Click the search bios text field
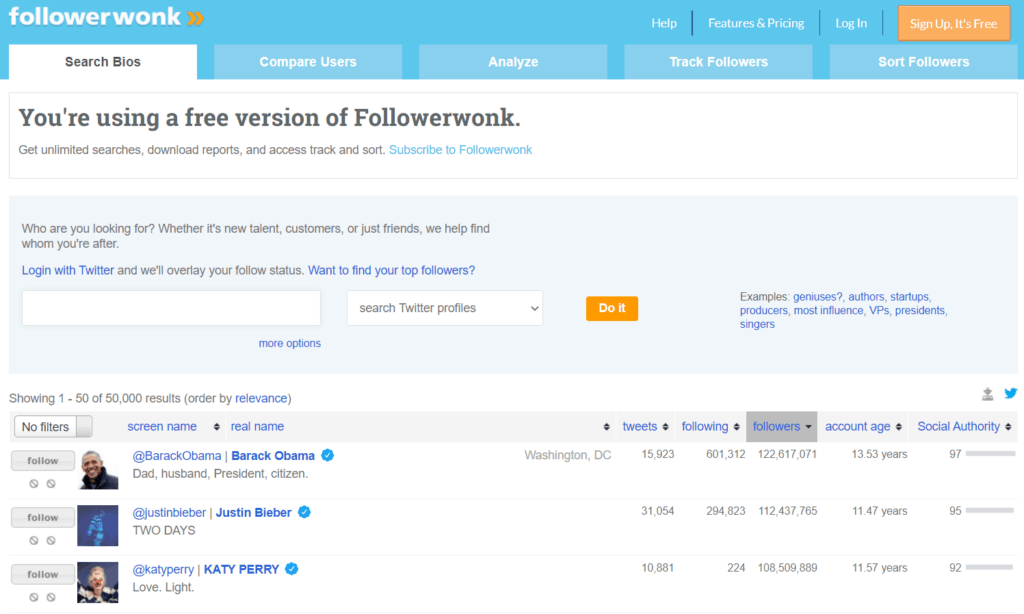This screenshot has width=1024, height=614. point(171,308)
